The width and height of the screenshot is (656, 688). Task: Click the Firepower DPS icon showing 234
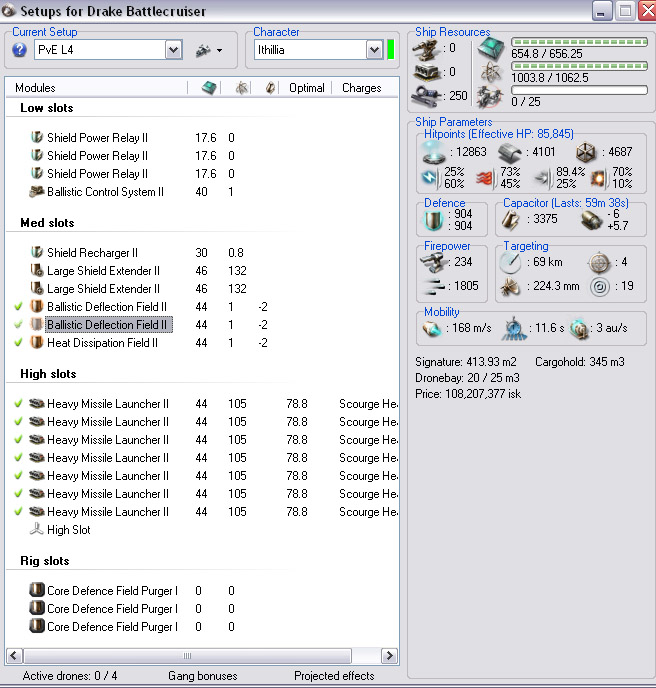click(434, 262)
